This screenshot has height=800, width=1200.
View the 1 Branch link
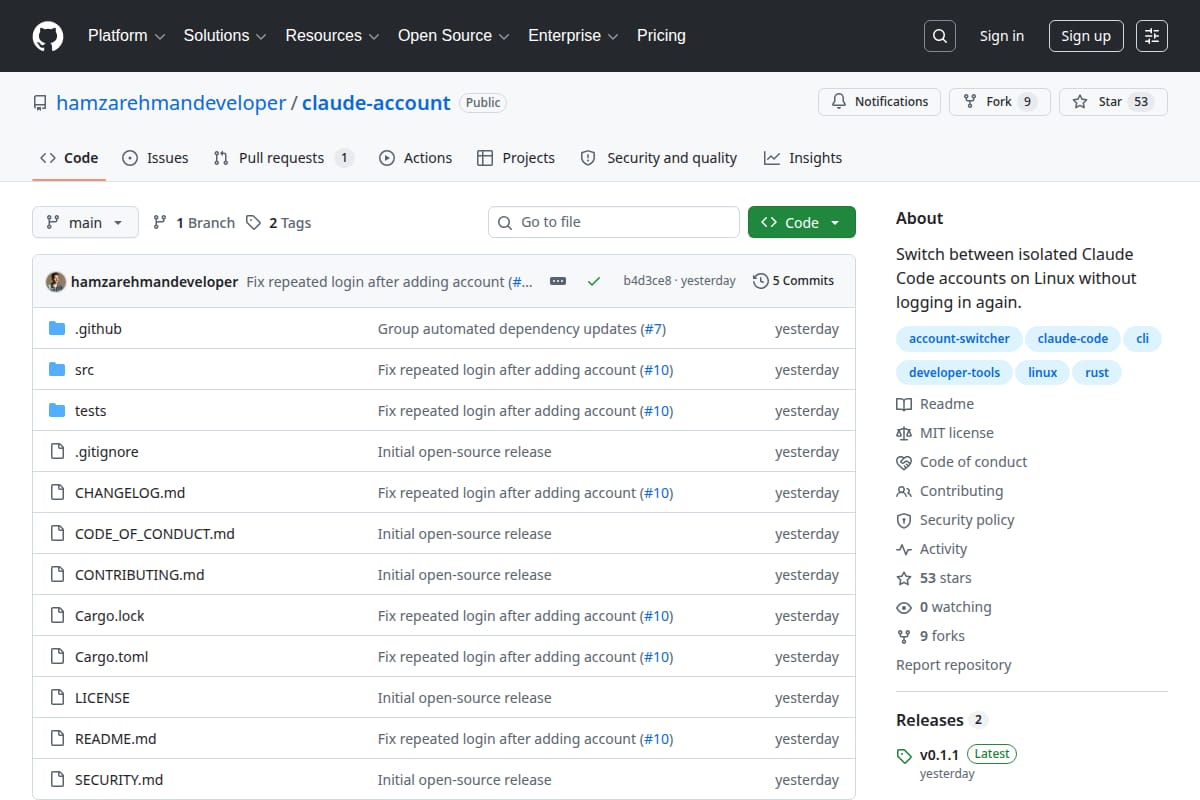[194, 222]
